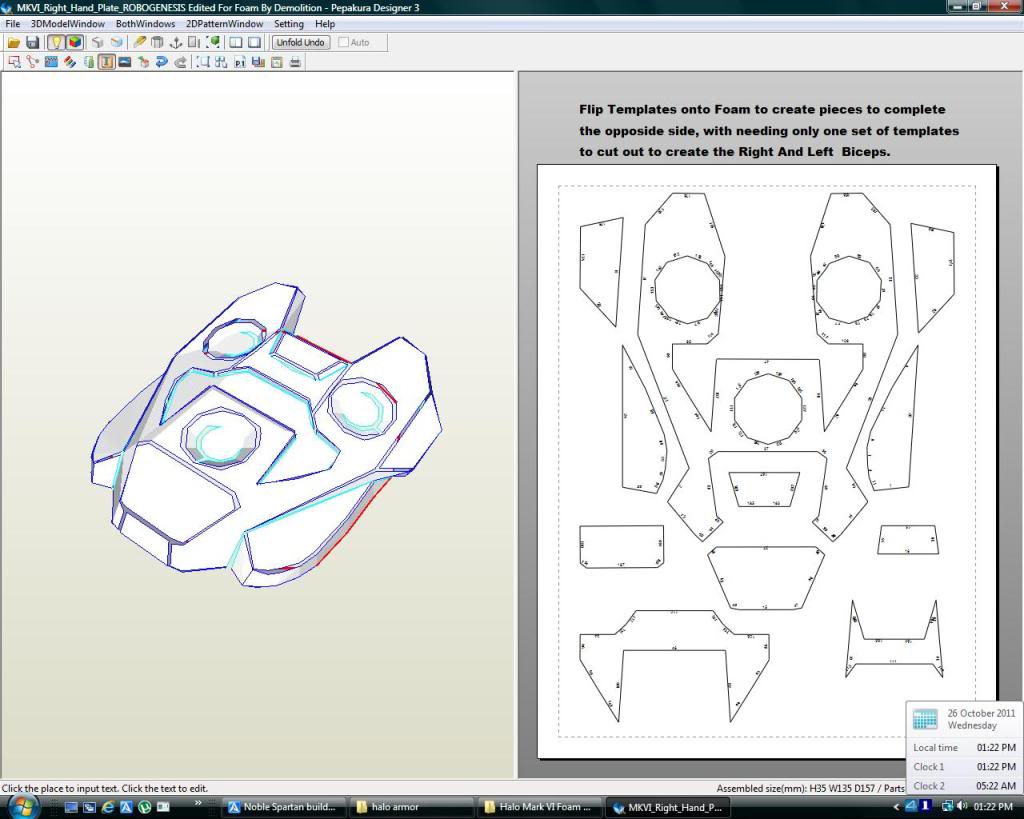Select the anchor icon in toolbar
This screenshot has width=1024, height=819.
176,43
